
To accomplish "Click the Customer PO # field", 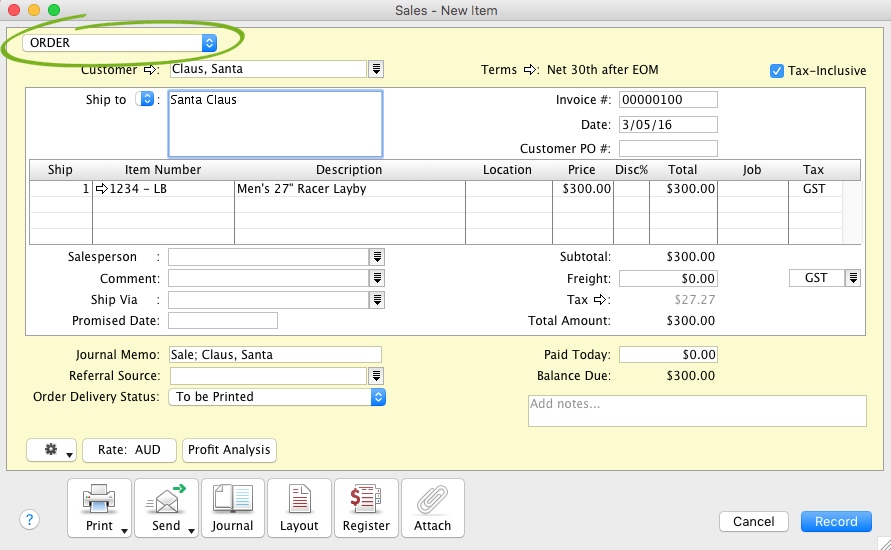I will pyautogui.click(x=668, y=149).
